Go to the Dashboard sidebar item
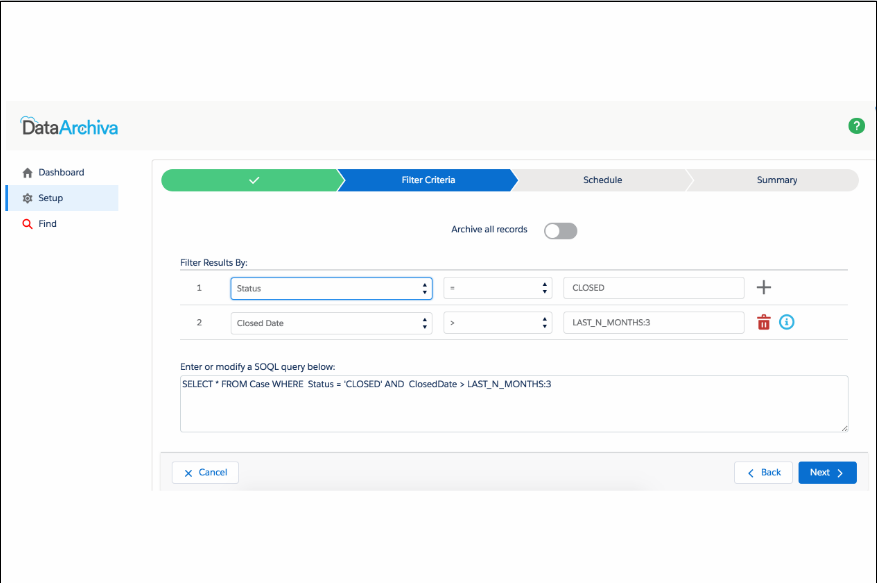Screen dimensions: 877x583 [x=62, y=172]
